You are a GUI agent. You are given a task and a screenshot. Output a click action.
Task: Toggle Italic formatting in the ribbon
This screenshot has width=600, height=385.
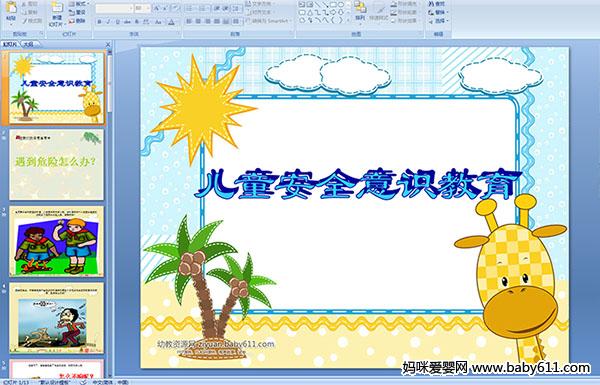(108, 22)
